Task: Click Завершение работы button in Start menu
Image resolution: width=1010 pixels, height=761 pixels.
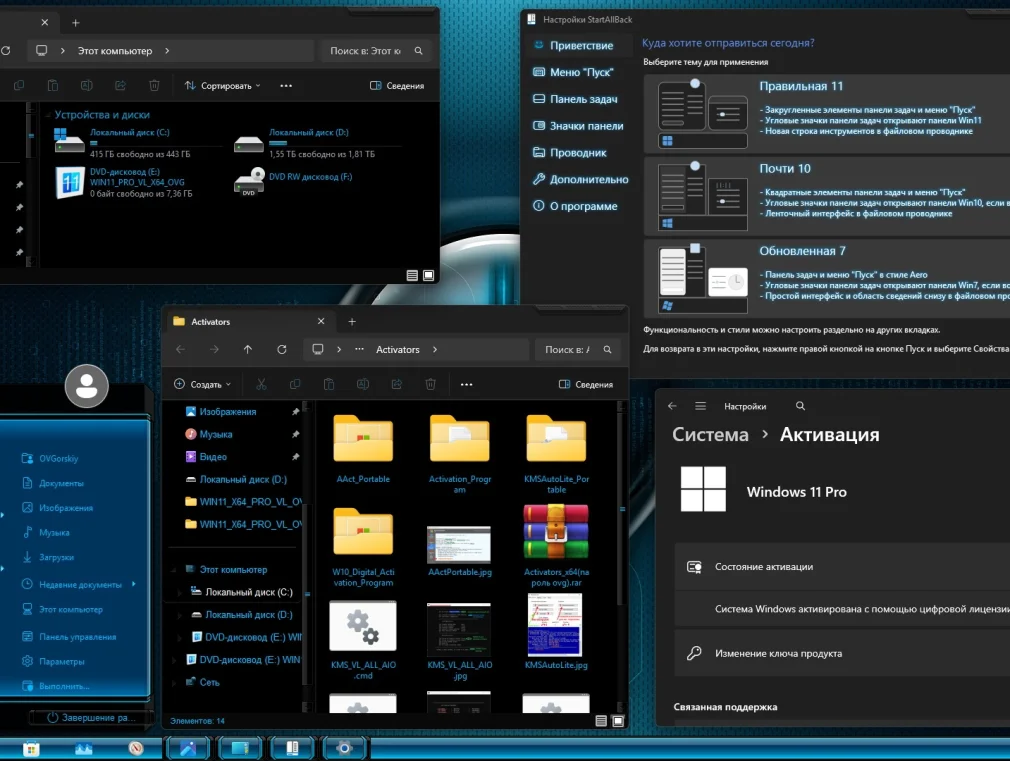Action: point(90,717)
